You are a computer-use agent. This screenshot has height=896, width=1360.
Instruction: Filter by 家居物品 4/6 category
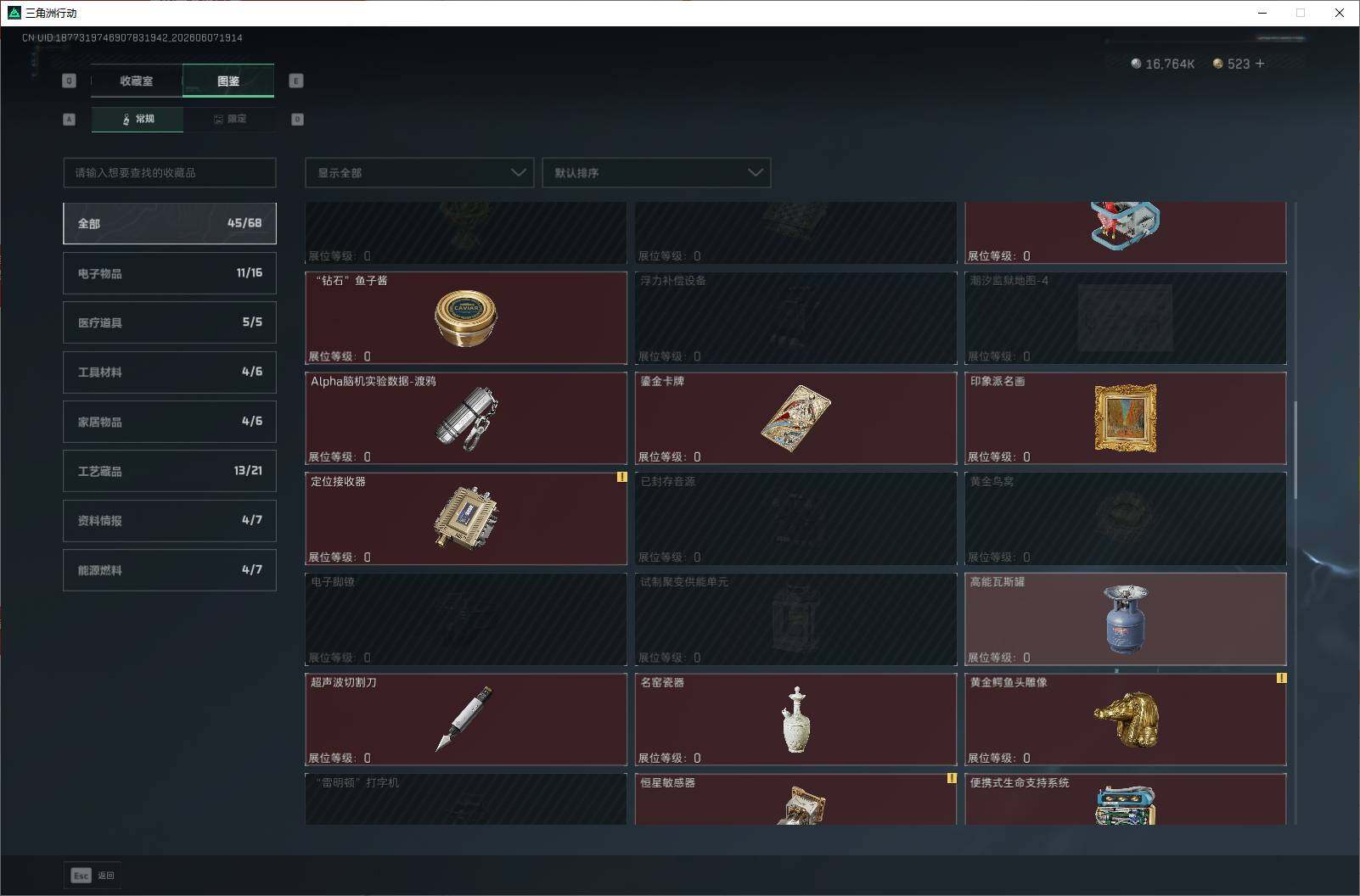click(170, 422)
